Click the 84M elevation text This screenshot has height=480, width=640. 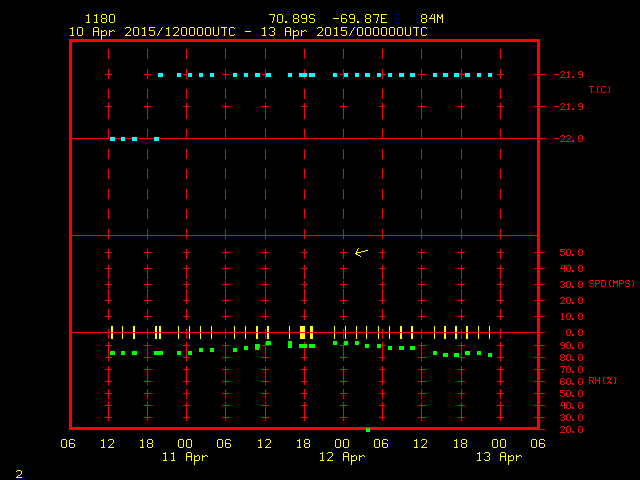[x=432, y=19]
